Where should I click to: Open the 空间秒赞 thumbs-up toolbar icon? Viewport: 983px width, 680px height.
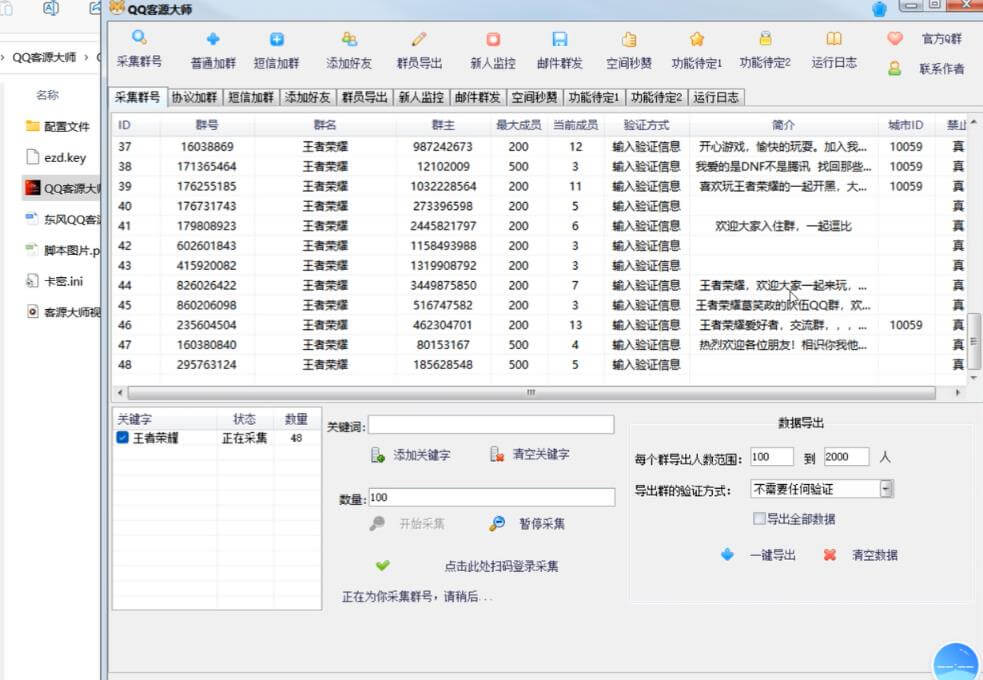[x=629, y=39]
